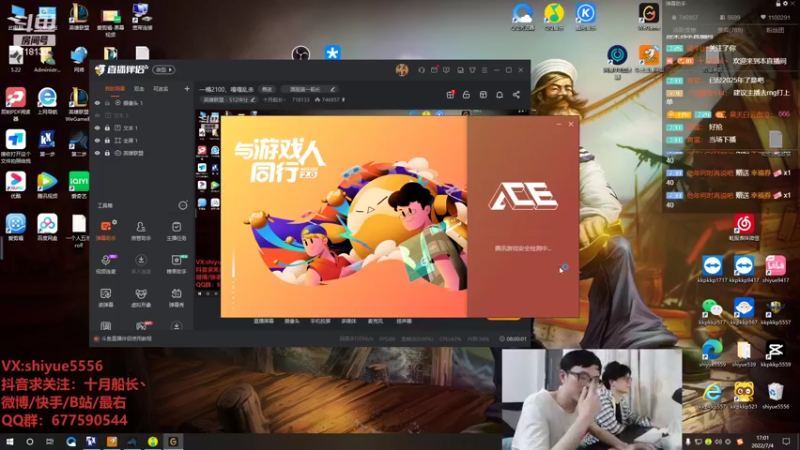800x450 pixels.
Task: Open the notification bell in the stream toolbar
Action: click(499, 94)
